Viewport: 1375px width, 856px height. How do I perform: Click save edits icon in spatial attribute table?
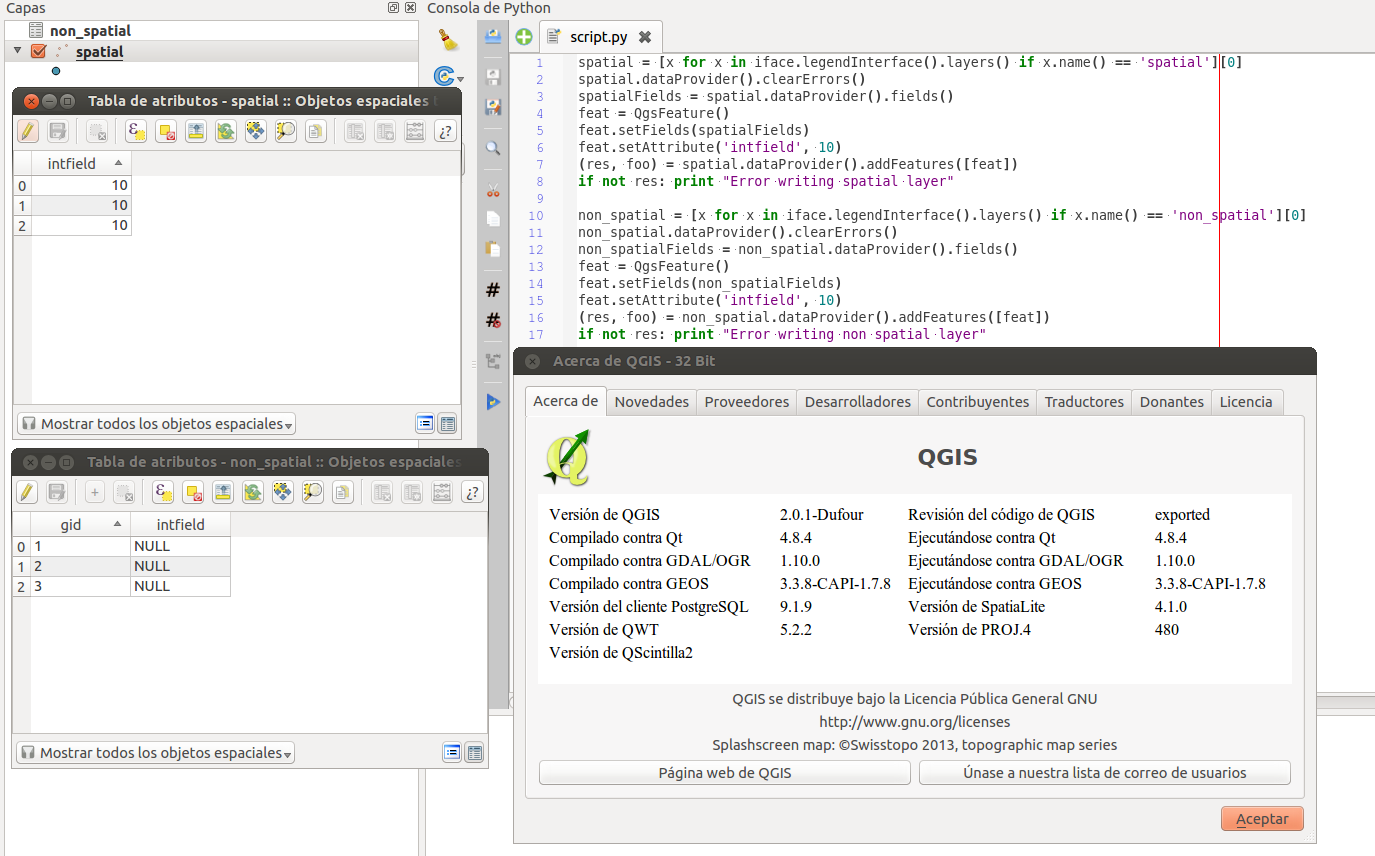tap(57, 131)
